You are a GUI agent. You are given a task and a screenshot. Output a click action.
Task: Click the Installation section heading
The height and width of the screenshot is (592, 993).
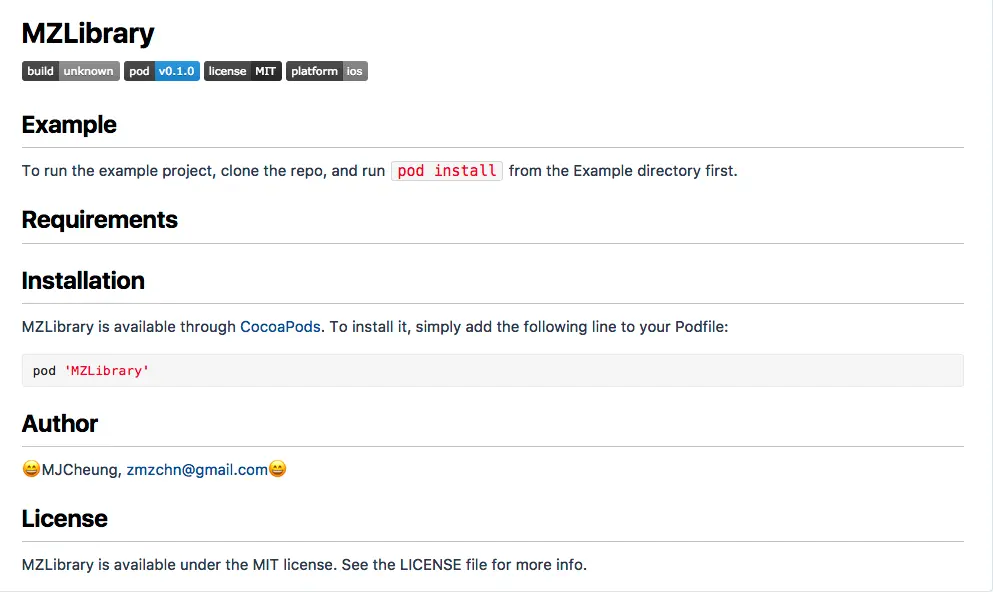pos(83,280)
